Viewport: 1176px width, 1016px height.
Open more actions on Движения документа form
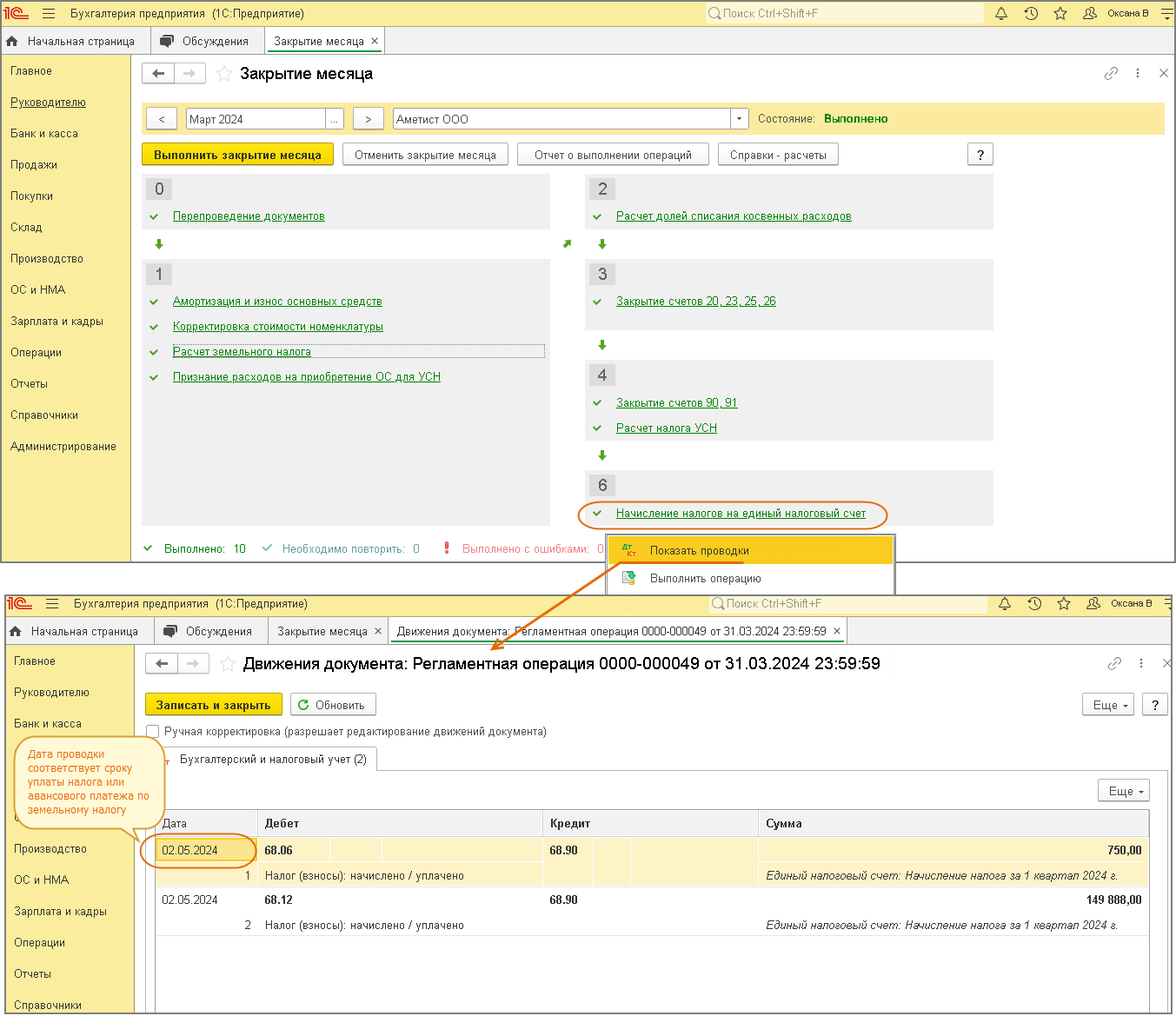[1141, 664]
